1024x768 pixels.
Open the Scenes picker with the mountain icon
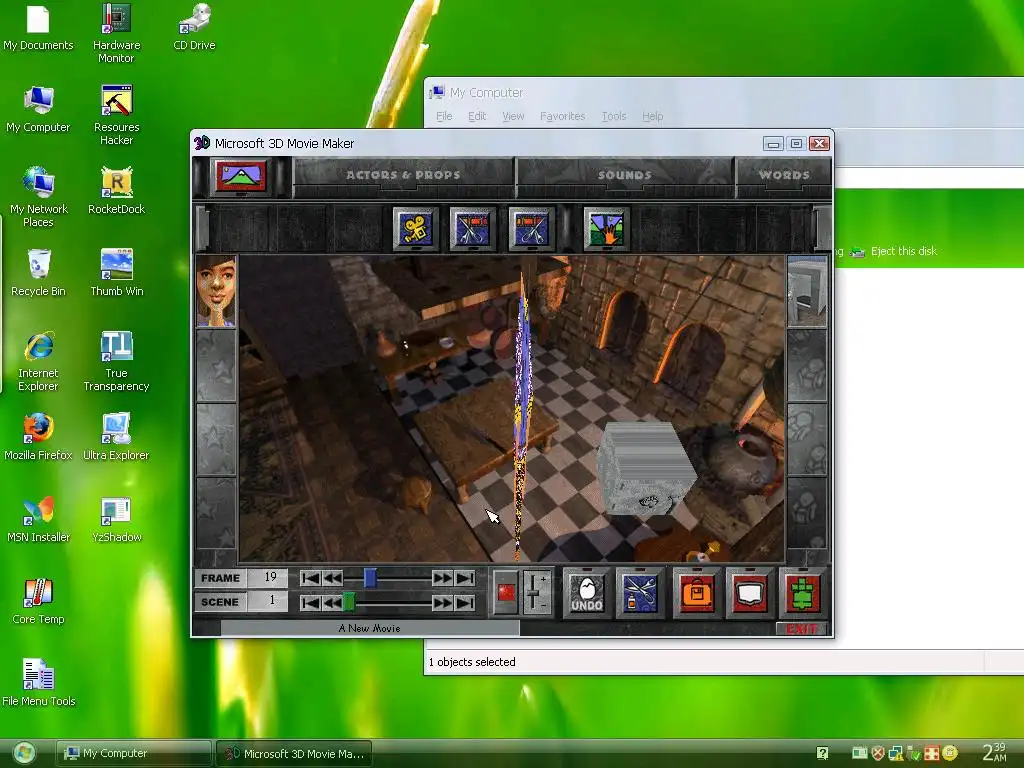241,176
